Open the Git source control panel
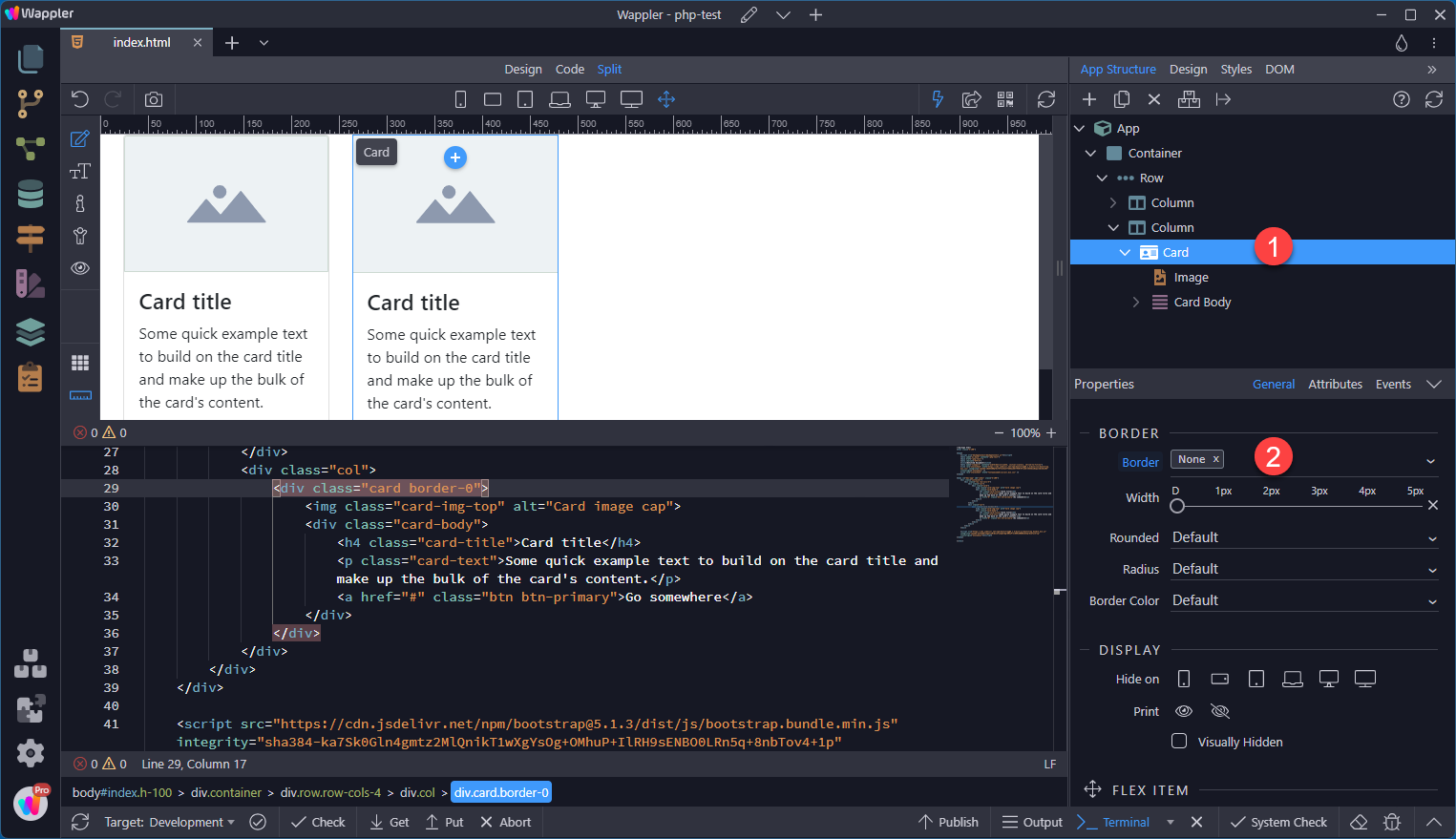This screenshot has width=1456, height=839. (31, 103)
